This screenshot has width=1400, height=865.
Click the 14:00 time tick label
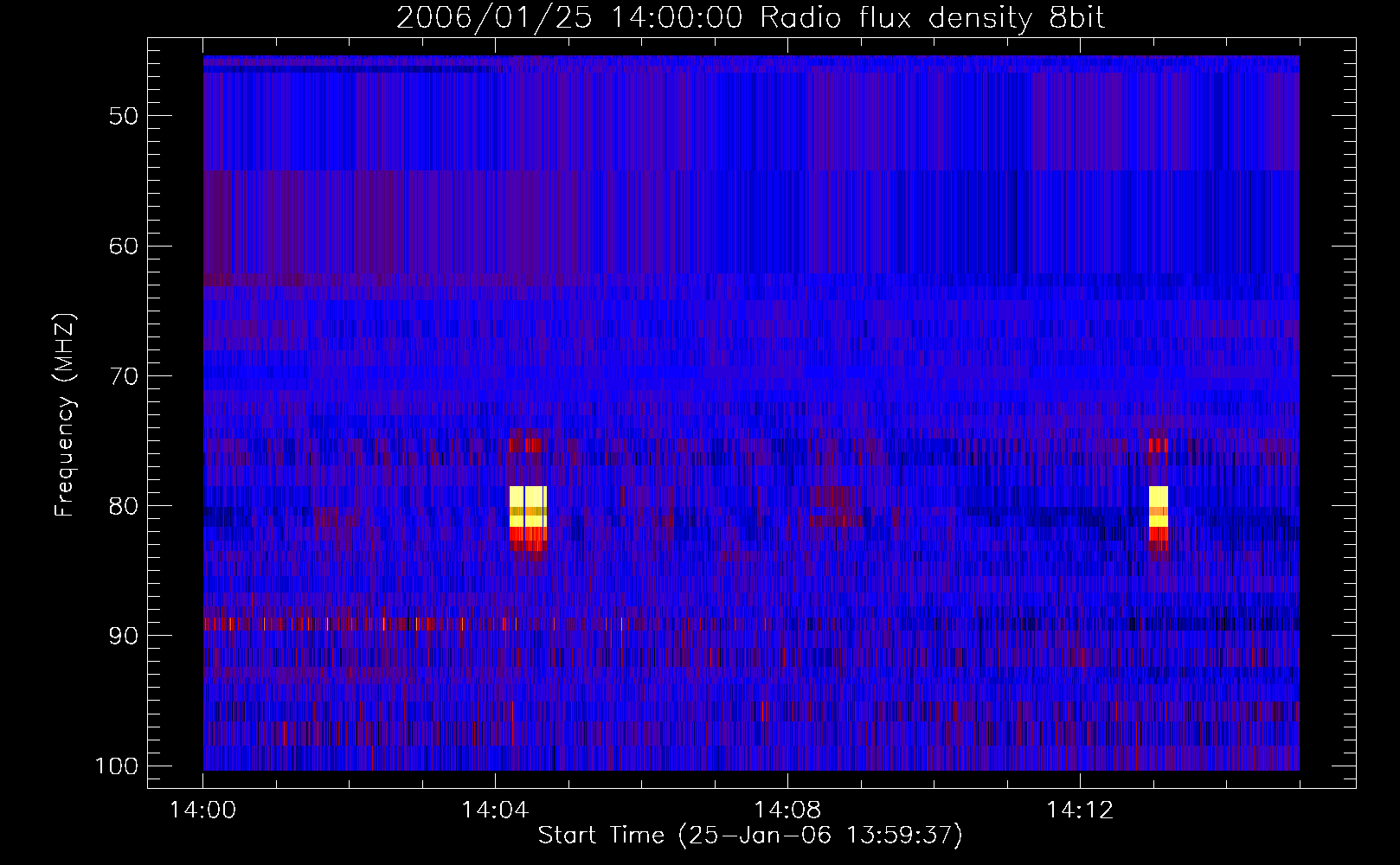pos(203,811)
